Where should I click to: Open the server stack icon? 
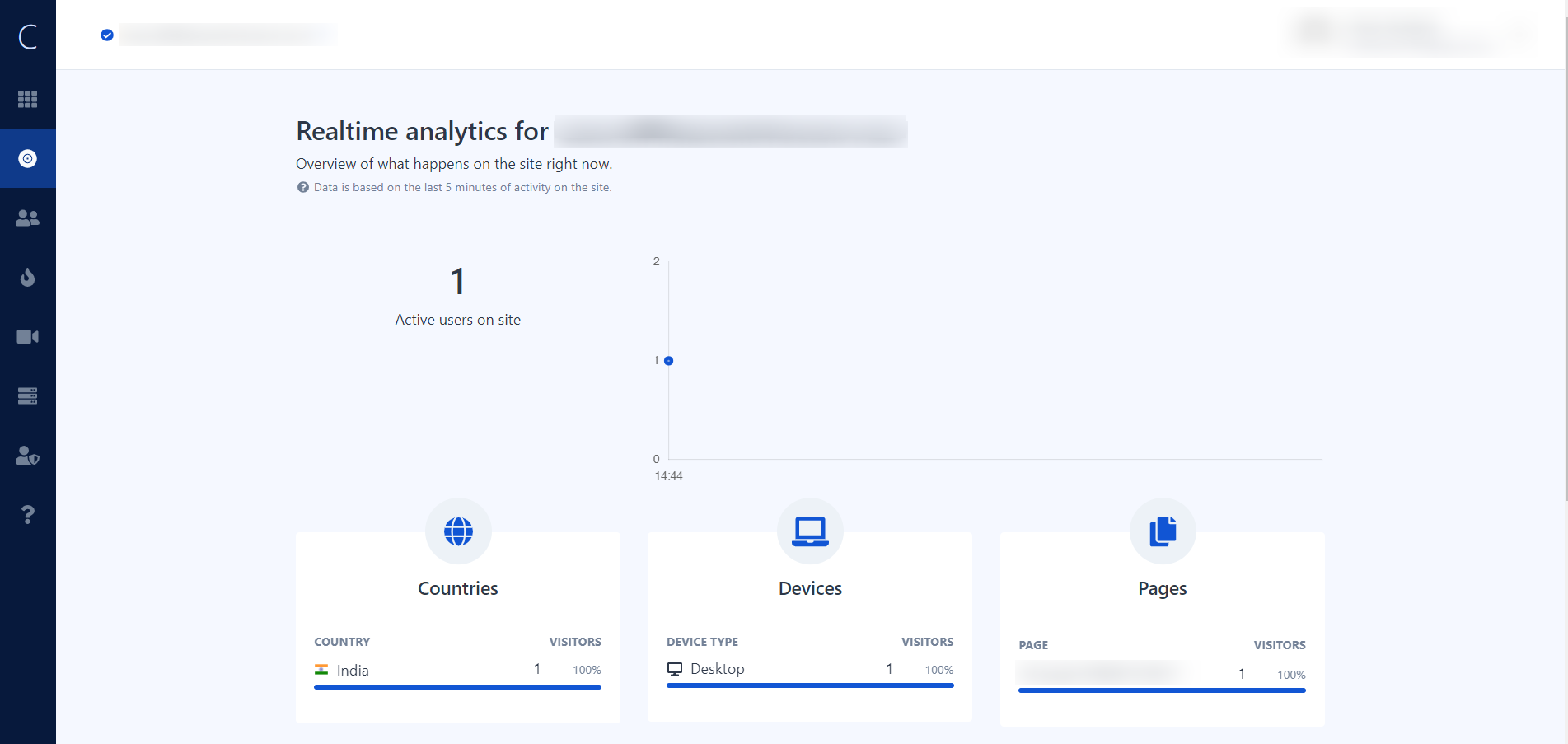tap(28, 395)
